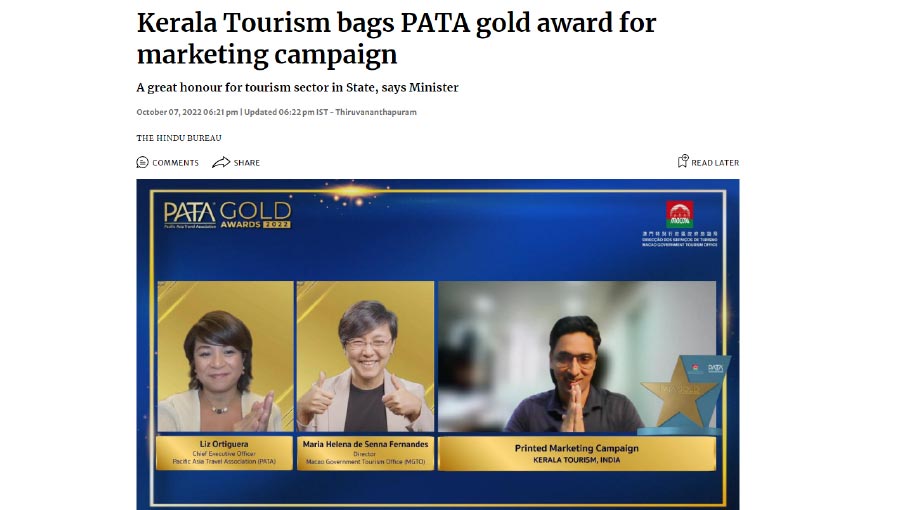Click the Printed Marketing Campaign gold banner
Image resolution: width=907 pixels, height=510 pixels.
click(577, 453)
